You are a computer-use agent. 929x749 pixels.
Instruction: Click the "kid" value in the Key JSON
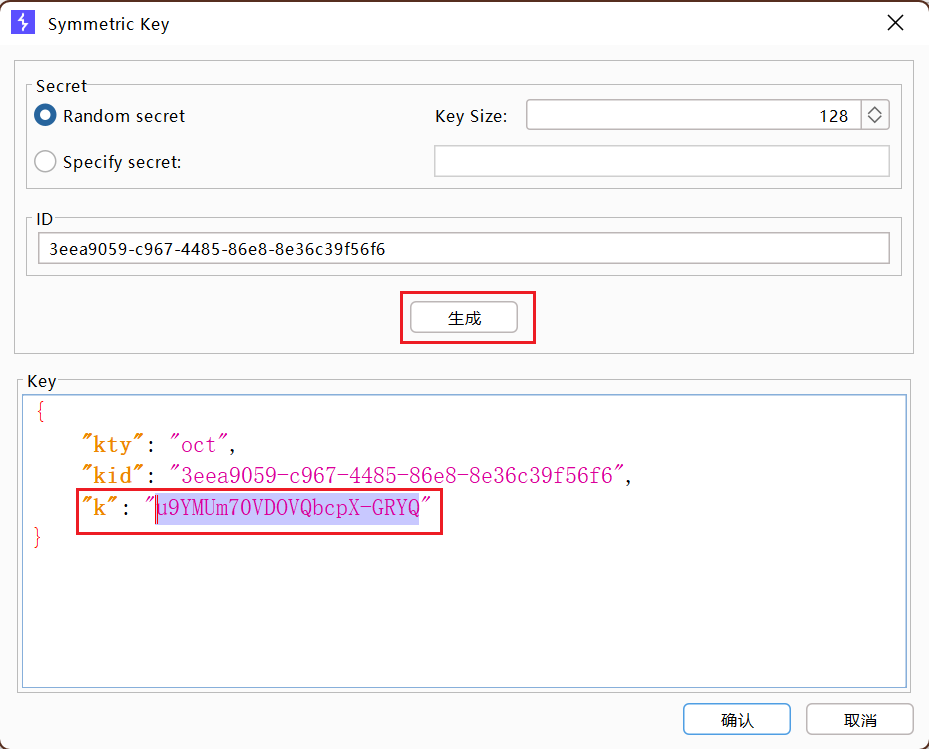[396, 476]
